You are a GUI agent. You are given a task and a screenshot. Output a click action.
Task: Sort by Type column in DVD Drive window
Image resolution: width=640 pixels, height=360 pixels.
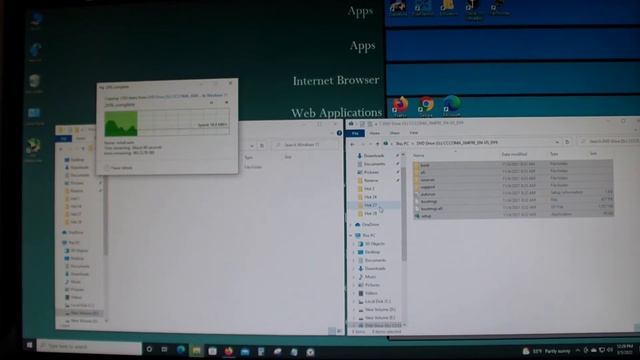pos(554,154)
